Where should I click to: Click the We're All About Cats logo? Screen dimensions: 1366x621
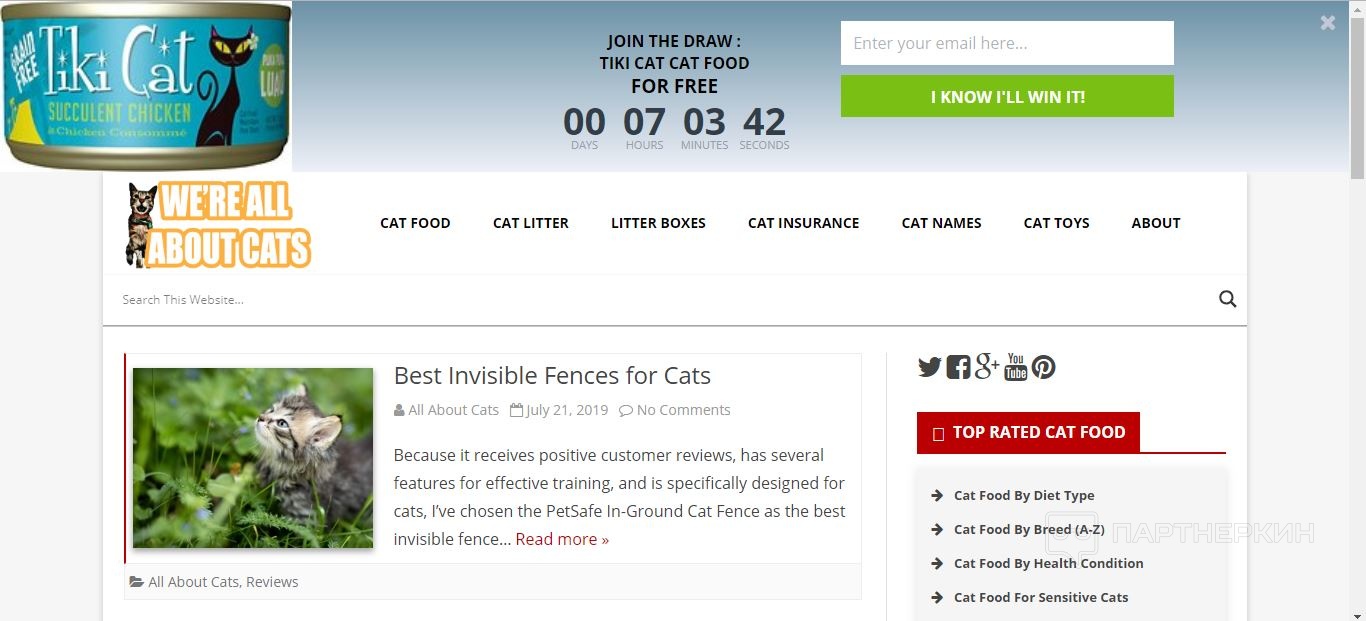(x=218, y=225)
